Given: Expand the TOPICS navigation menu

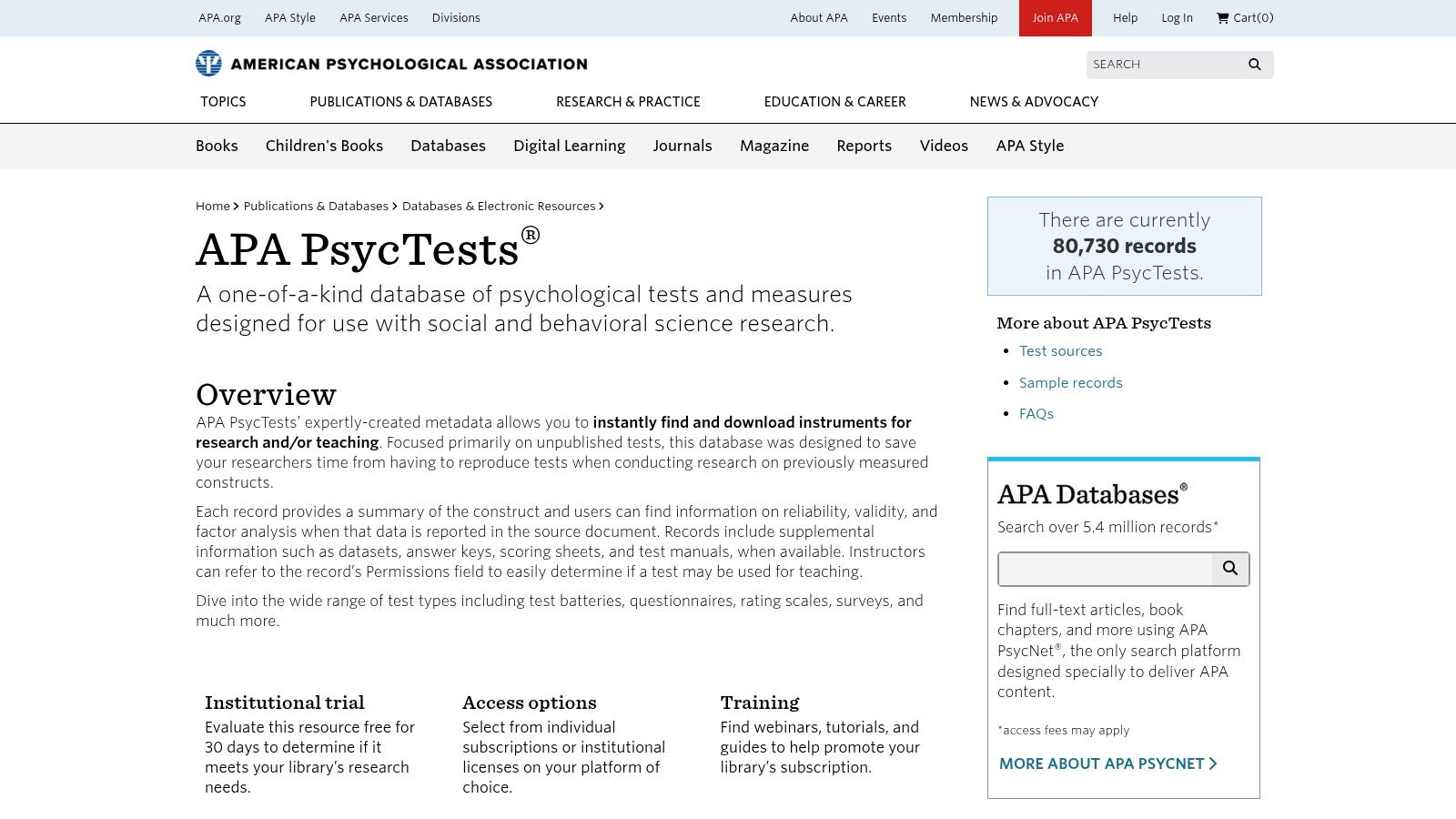Looking at the screenshot, I should coord(222,101).
